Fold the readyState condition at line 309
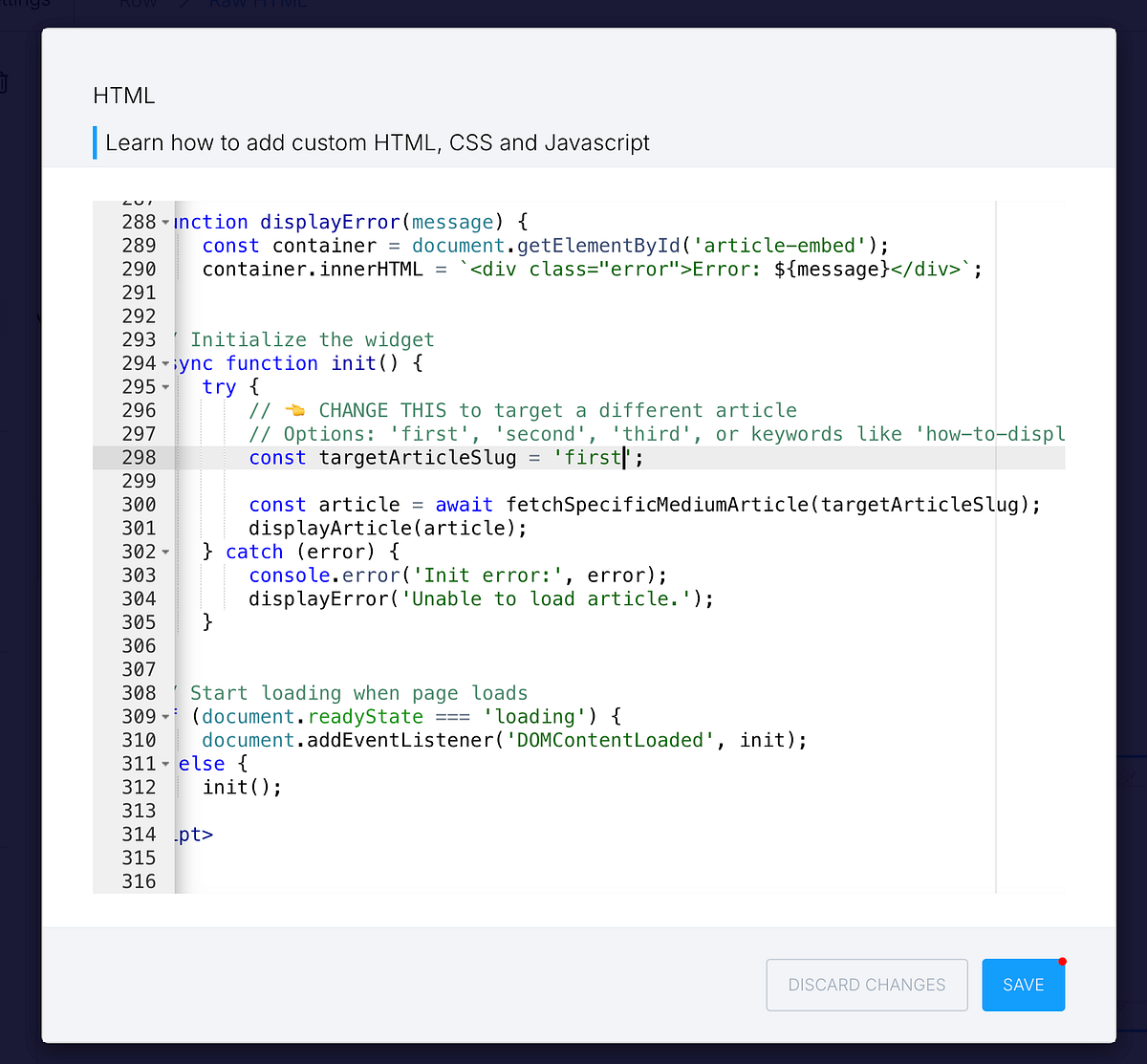The height and width of the screenshot is (1064, 1147). click(164, 716)
